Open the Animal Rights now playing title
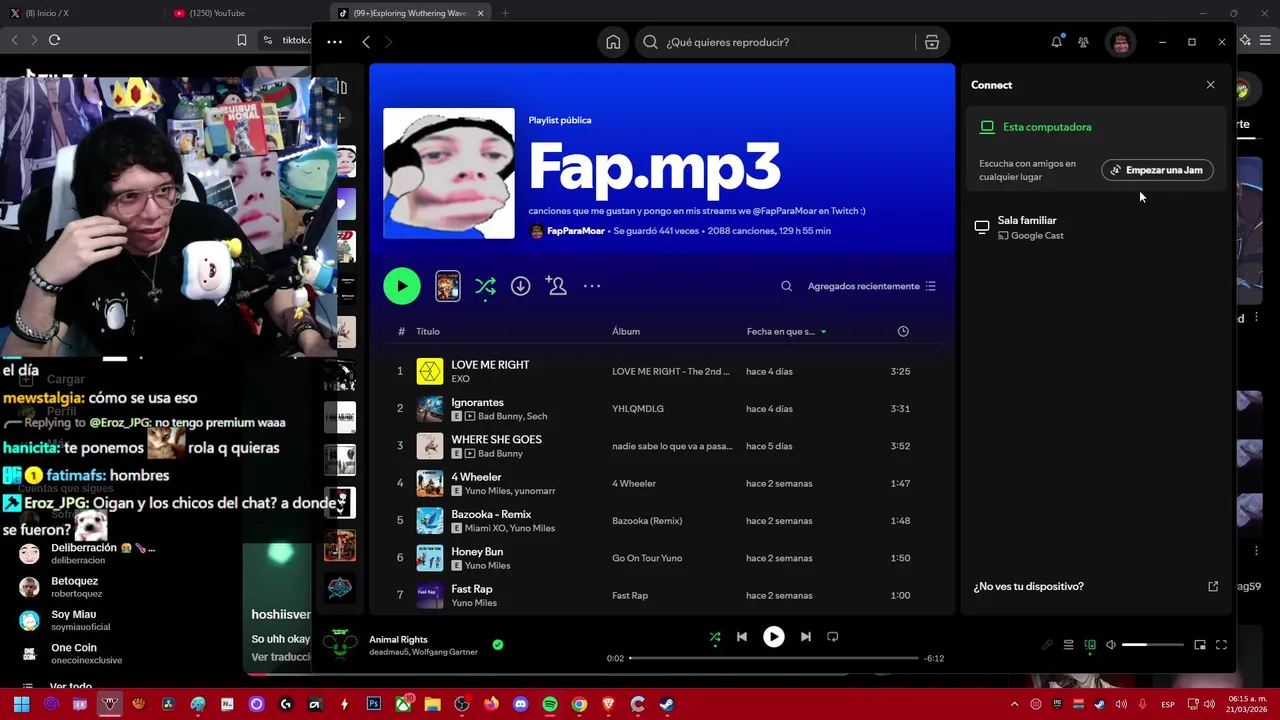The height and width of the screenshot is (720, 1280). (x=398, y=639)
